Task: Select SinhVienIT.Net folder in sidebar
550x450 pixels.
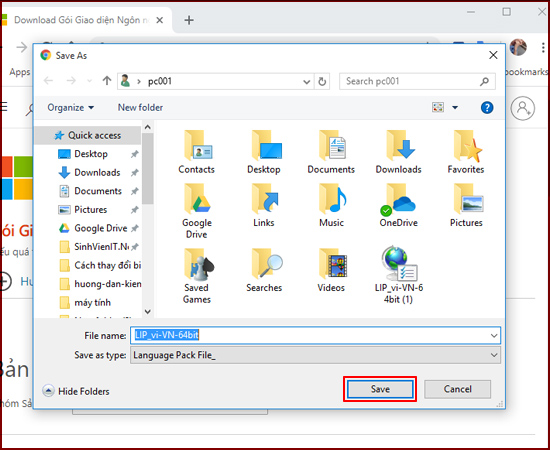Action: coord(101,247)
